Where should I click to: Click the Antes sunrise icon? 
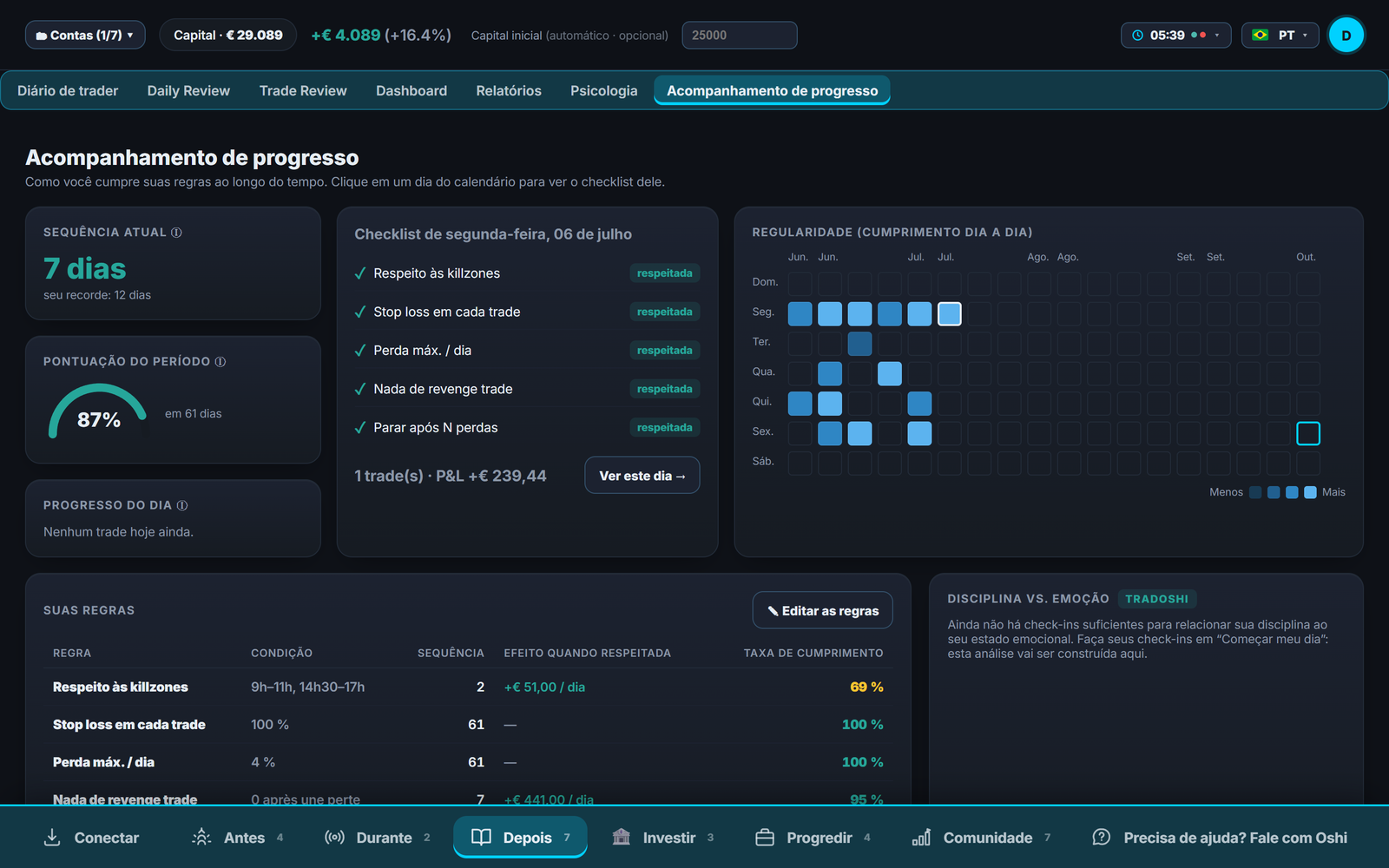coord(201,838)
